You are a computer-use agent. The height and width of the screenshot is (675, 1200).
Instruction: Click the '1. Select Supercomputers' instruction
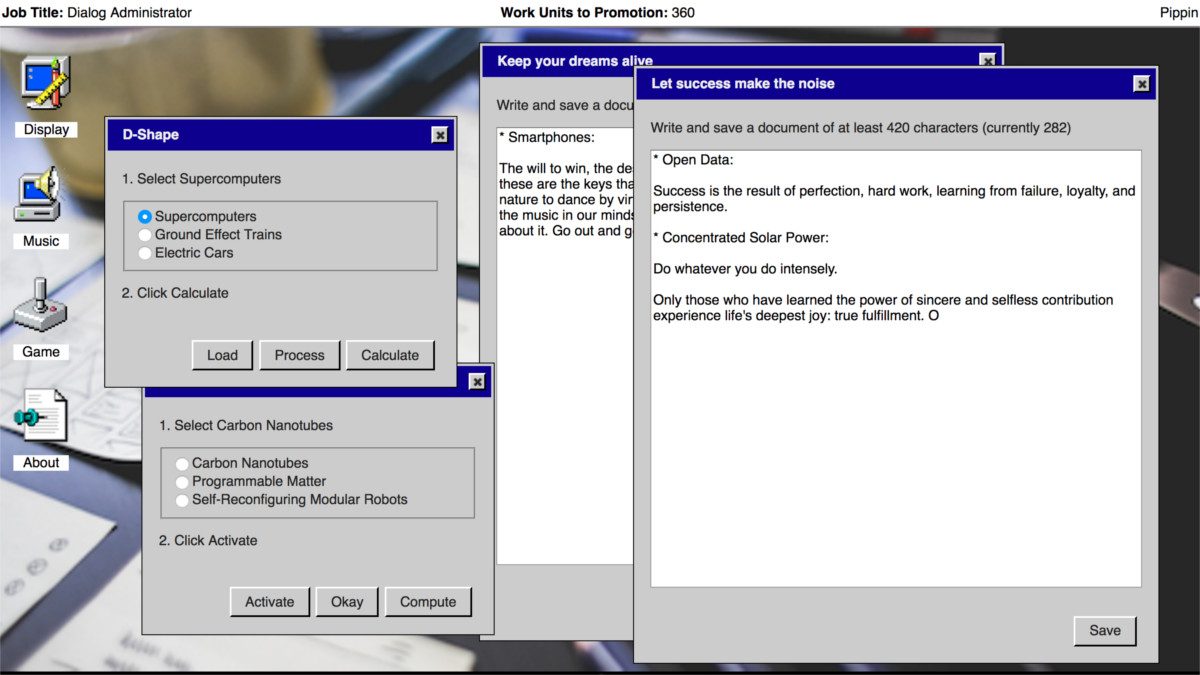pos(201,179)
